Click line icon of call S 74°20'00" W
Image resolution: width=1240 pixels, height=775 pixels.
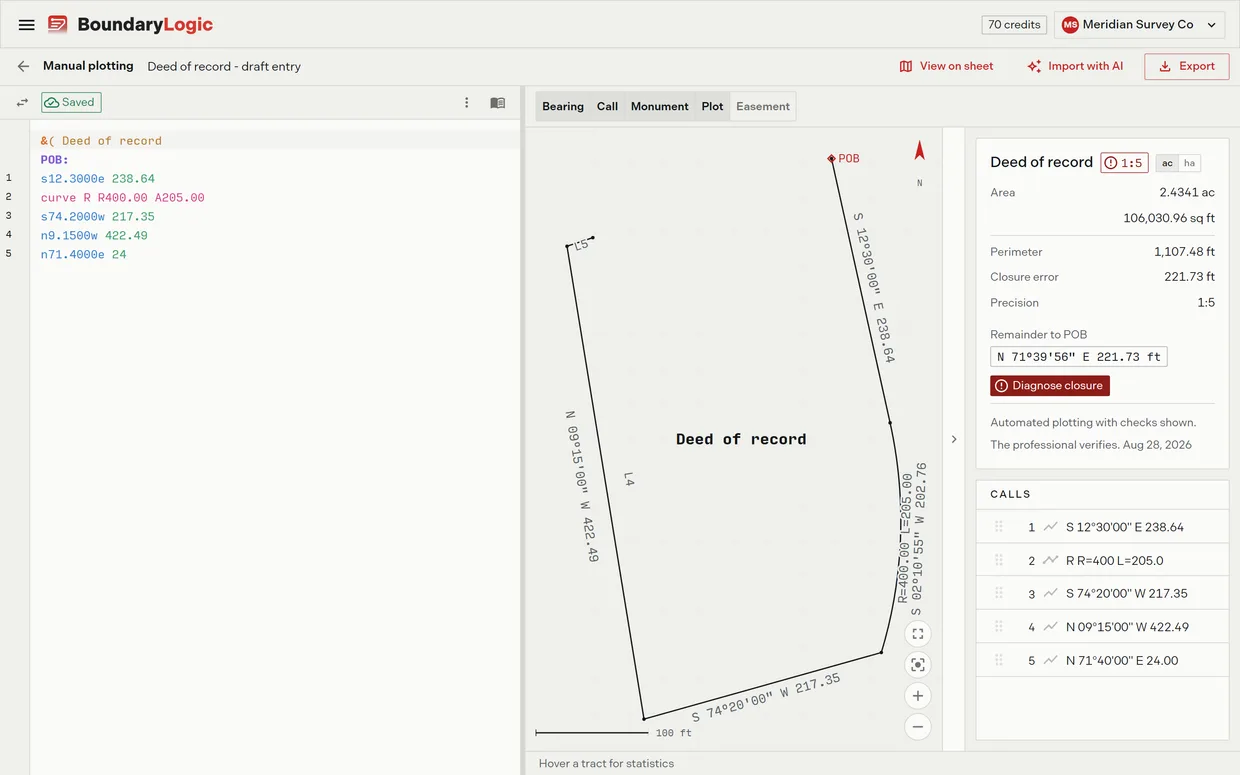pos(1050,593)
